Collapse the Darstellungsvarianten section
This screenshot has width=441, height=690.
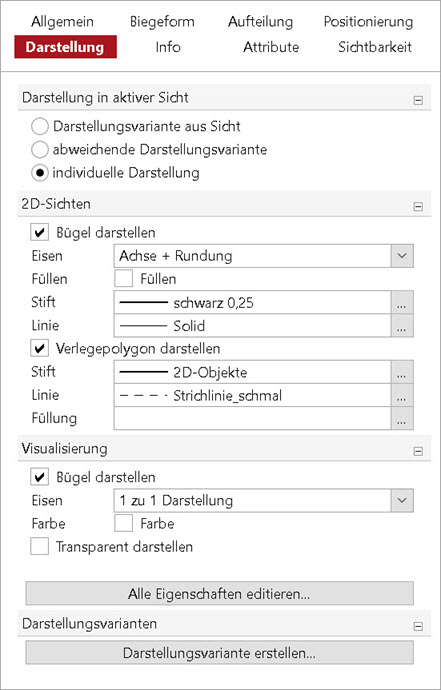[x=418, y=626]
